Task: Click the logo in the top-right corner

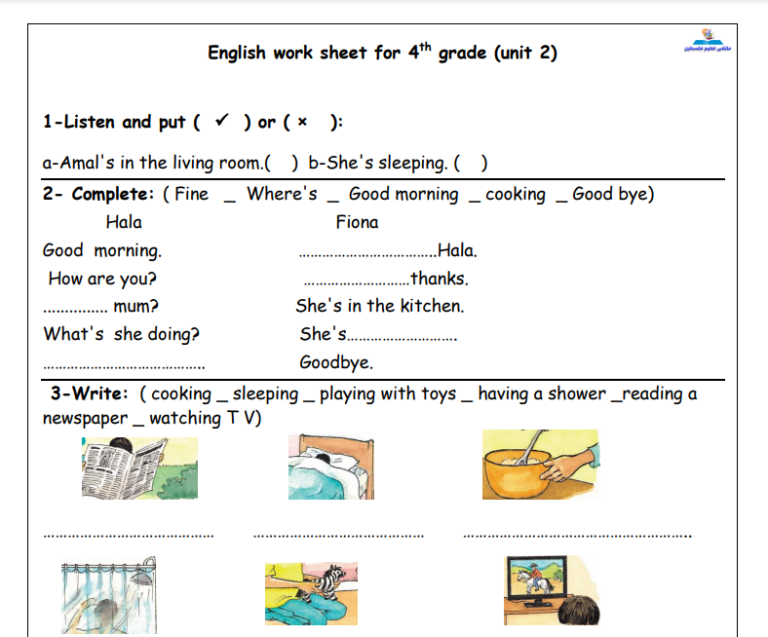Action: [707, 41]
